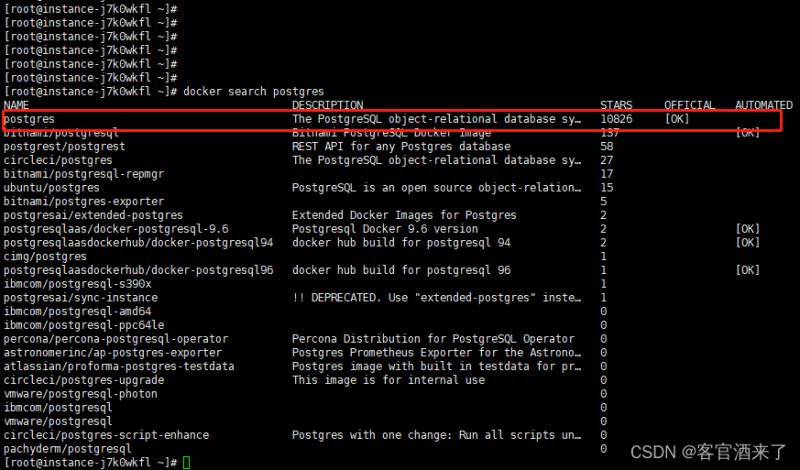Select 'postgresqlaasdockerhub/docker-postgresql94' image name
The height and width of the screenshot is (470, 800).
pos(138,243)
